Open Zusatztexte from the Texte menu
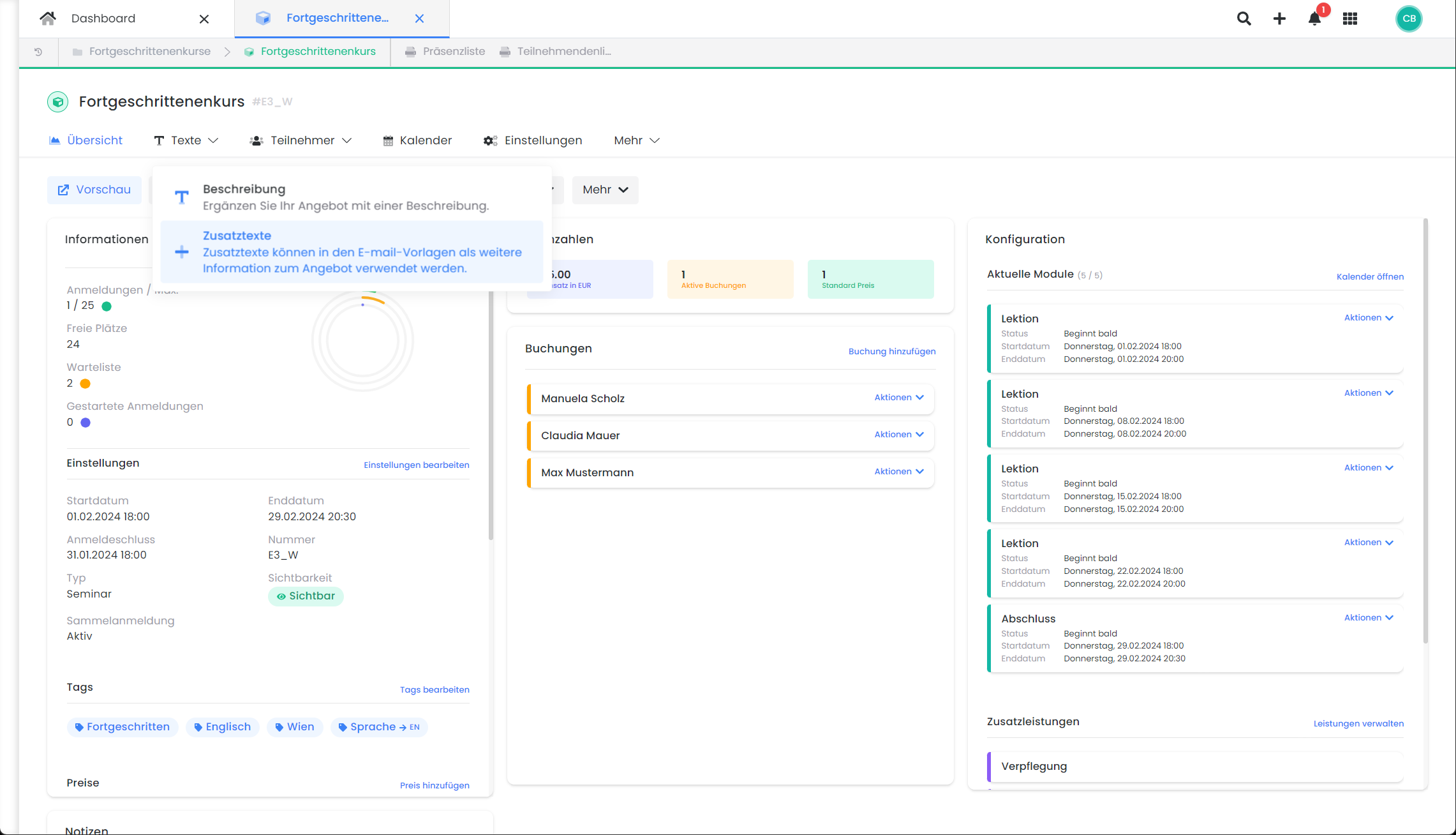 (x=352, y=252)
